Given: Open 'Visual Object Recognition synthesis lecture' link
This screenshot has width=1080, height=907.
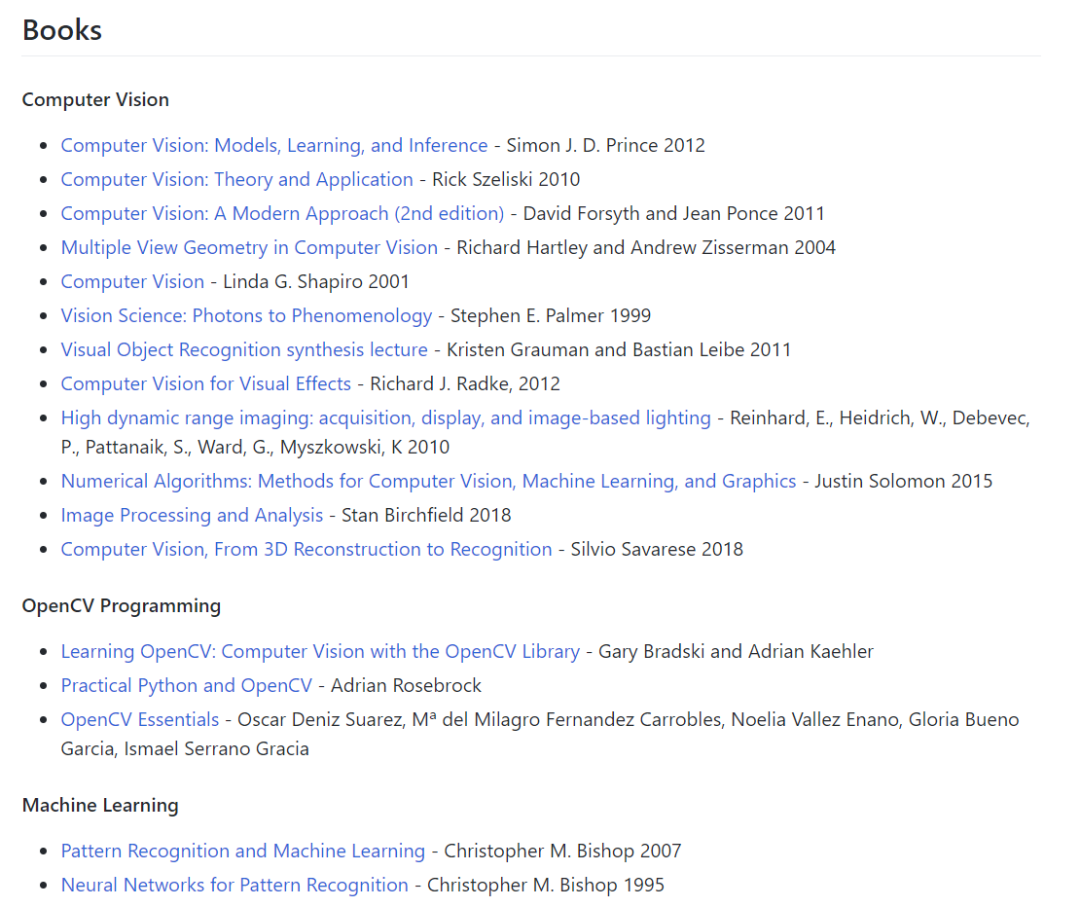Looking at the screenshot, I should [x=245, y=350].
